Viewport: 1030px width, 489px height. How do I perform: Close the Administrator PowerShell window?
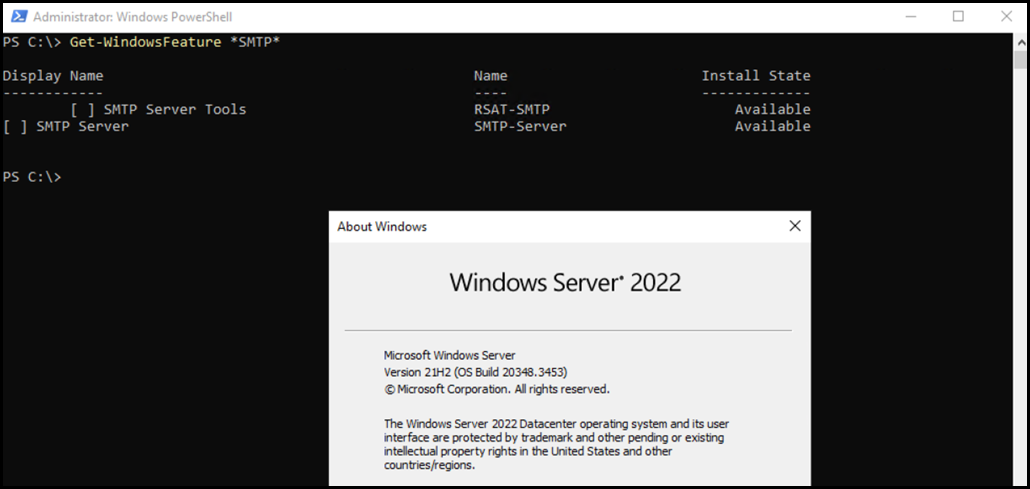(1006, 16)
